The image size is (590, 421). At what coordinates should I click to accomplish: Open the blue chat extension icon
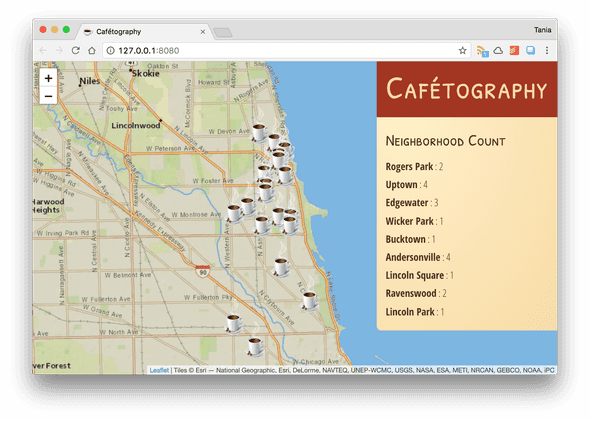(x=531, y=50)
